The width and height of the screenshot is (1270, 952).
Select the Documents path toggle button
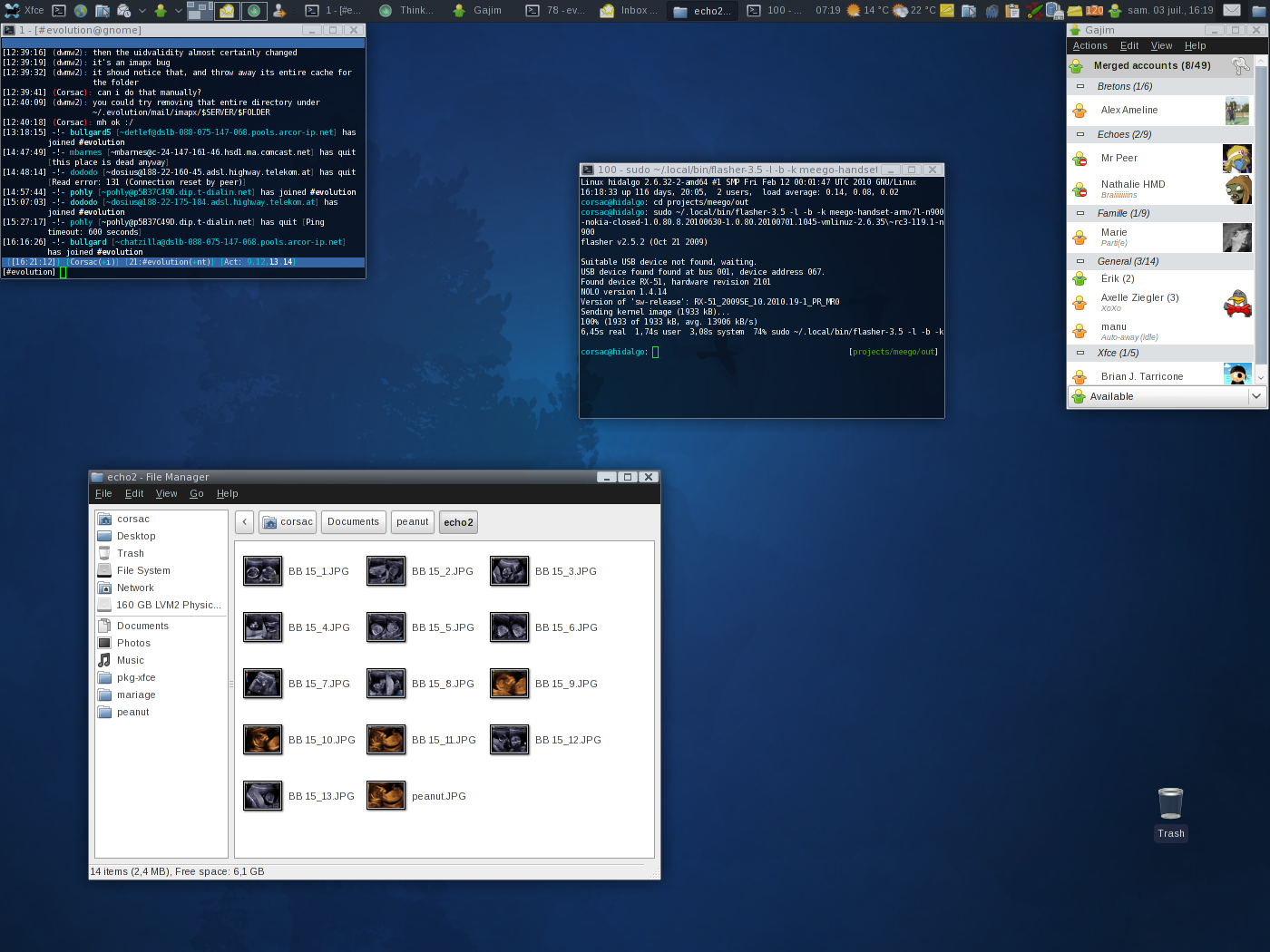click(353, 522)
